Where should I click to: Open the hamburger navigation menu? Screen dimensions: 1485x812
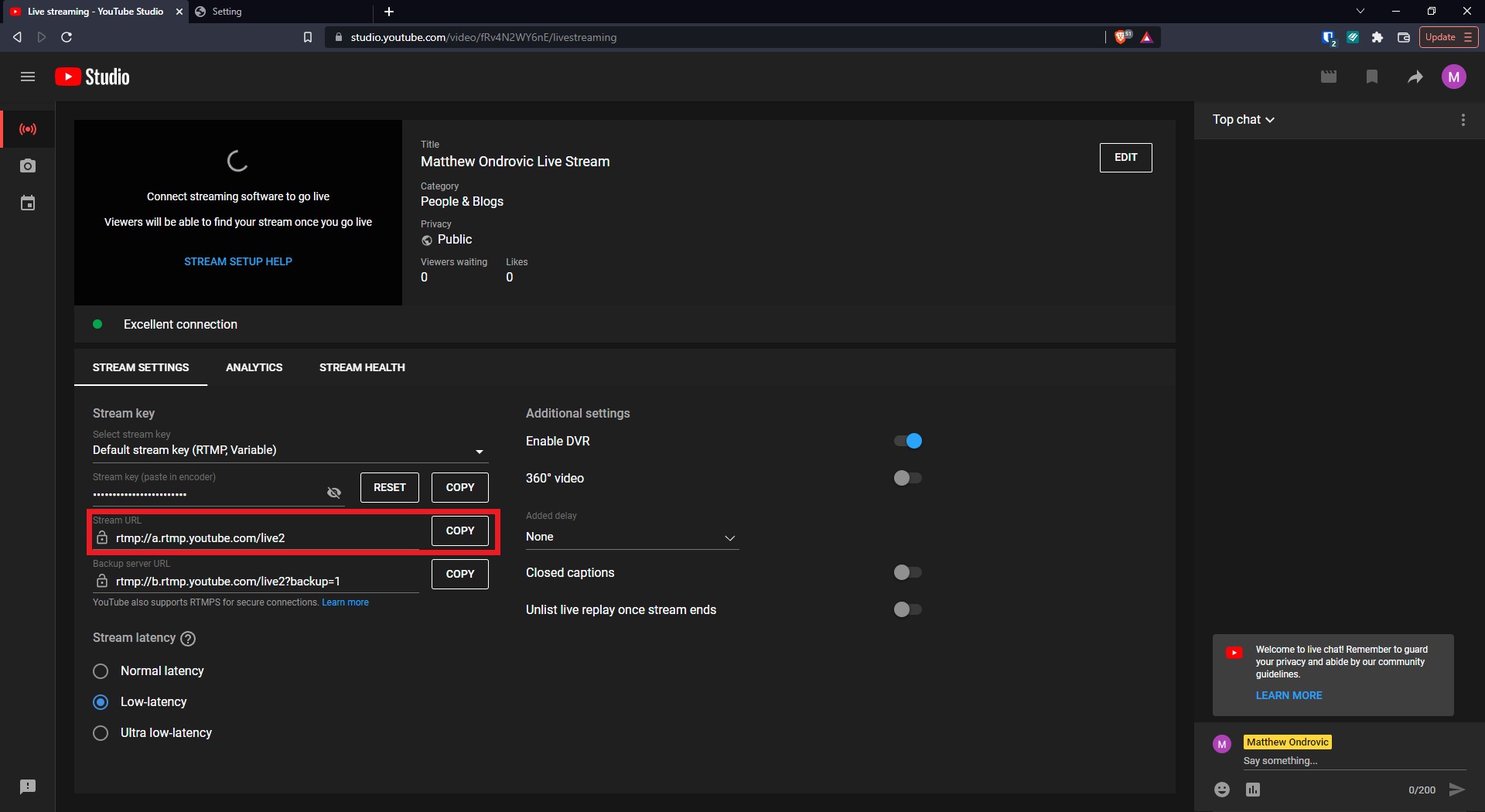28,77
